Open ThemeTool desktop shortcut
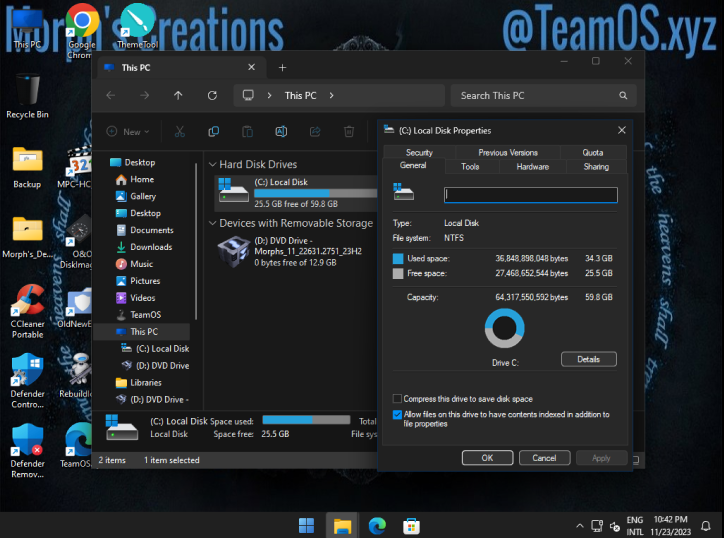This screenshot has width=724, height=538. click(137, 26)
